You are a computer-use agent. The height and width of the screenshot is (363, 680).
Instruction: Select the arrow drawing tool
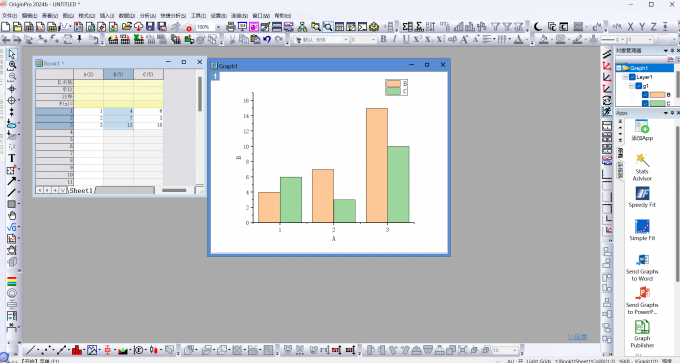point(12,181)
